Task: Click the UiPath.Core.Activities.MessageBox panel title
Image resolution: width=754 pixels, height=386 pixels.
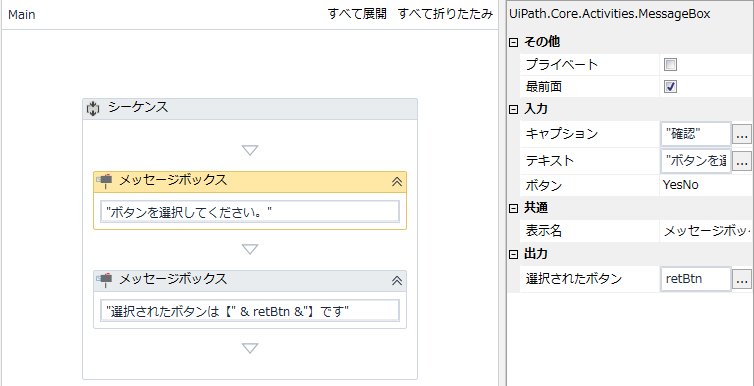Action: tap(609, 14)
